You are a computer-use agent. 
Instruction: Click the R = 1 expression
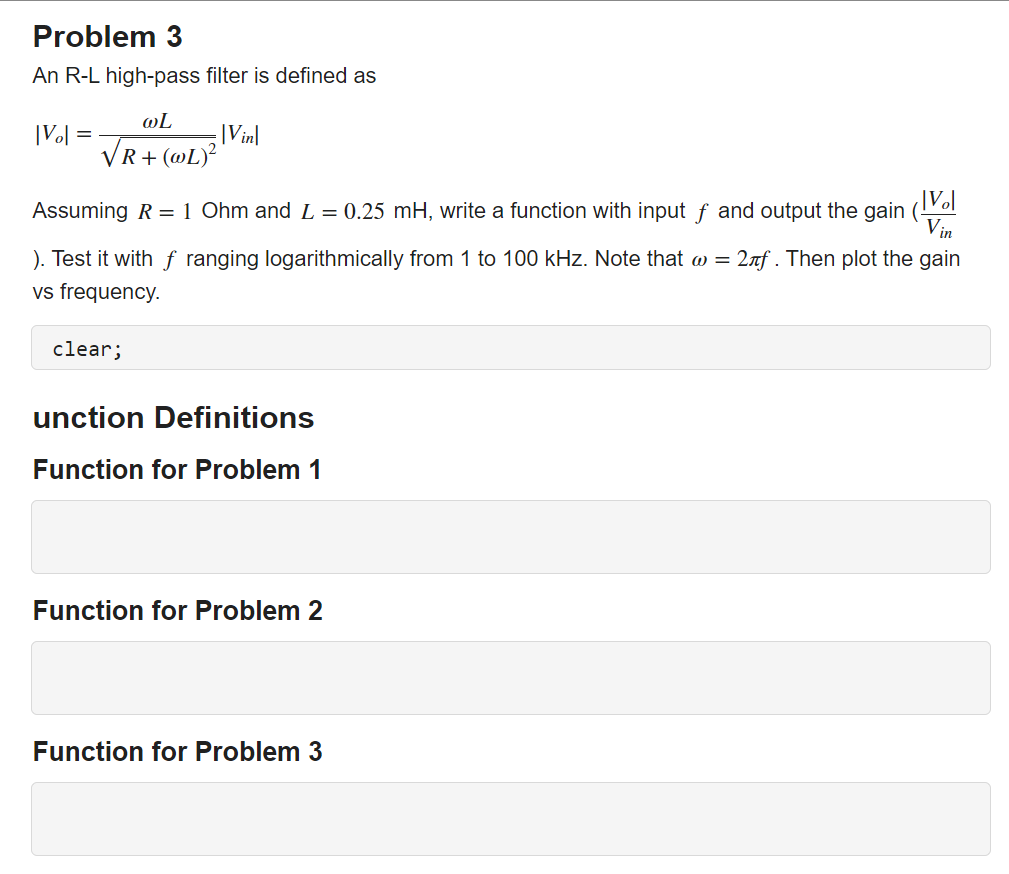tap(165, 211)
